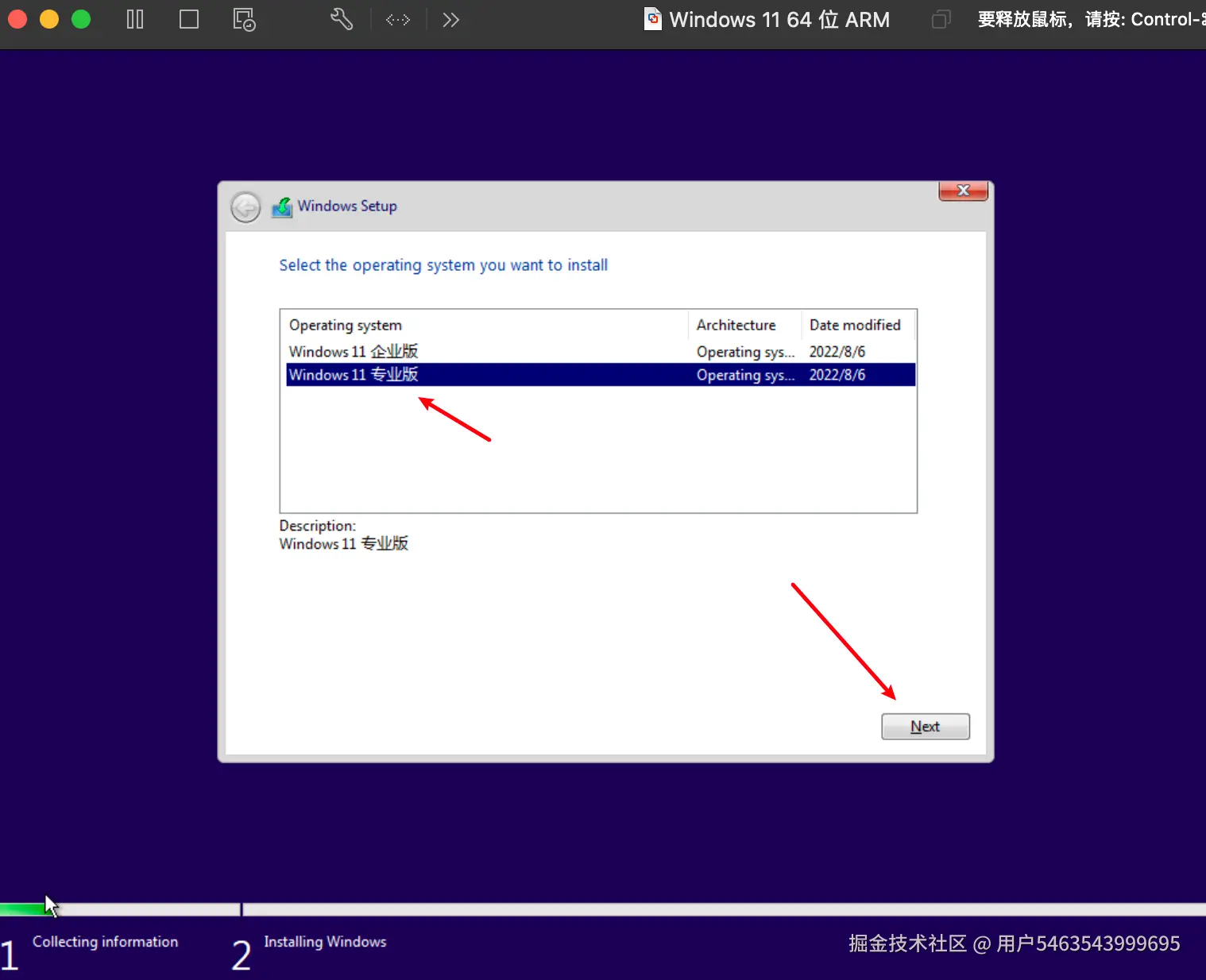Viewport: 1206px width, 980px height.
Task: Go back in Windows Setup
Action: [245, 207]
